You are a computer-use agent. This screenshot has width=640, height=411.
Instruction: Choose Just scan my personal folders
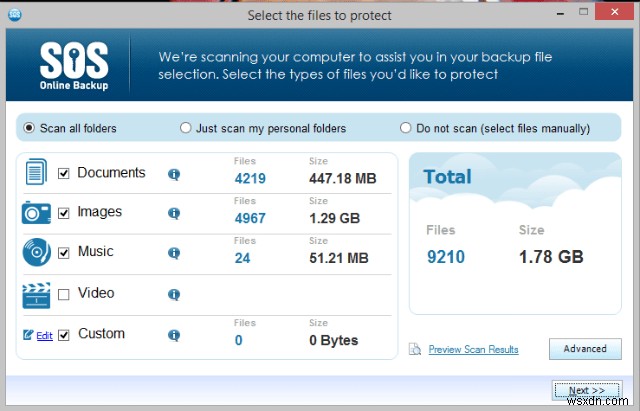tap(186, 128)
